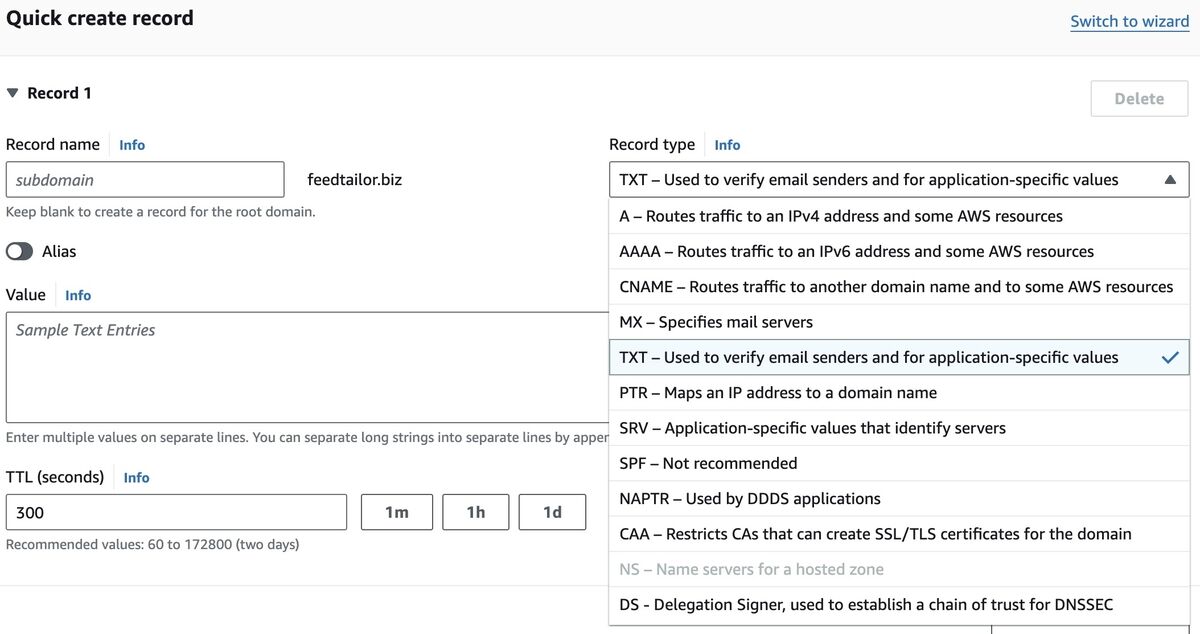Viewport: 1200px width, 634px height.
Task: Focus the TTL seconds input field
Action: [x=176, y=512]
